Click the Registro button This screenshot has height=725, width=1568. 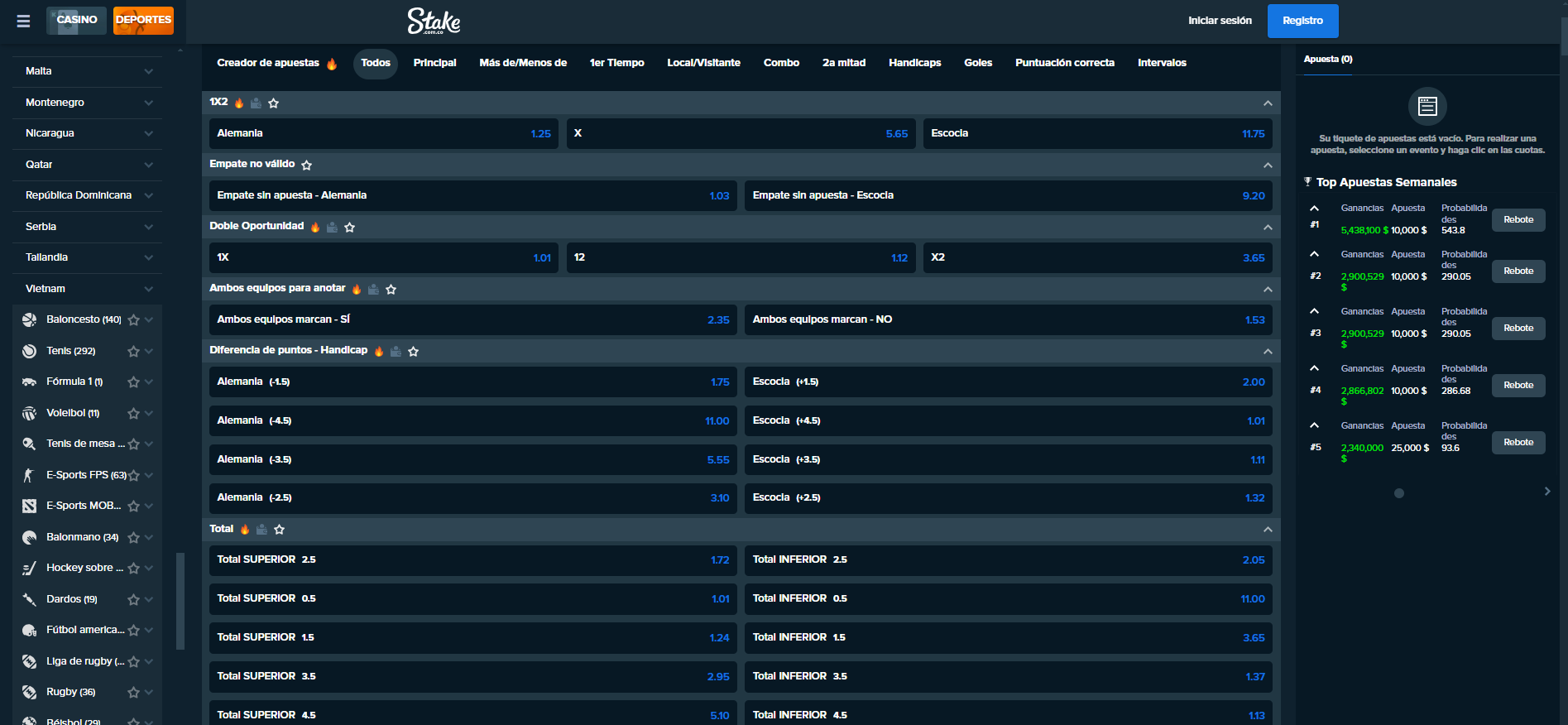1302,21
